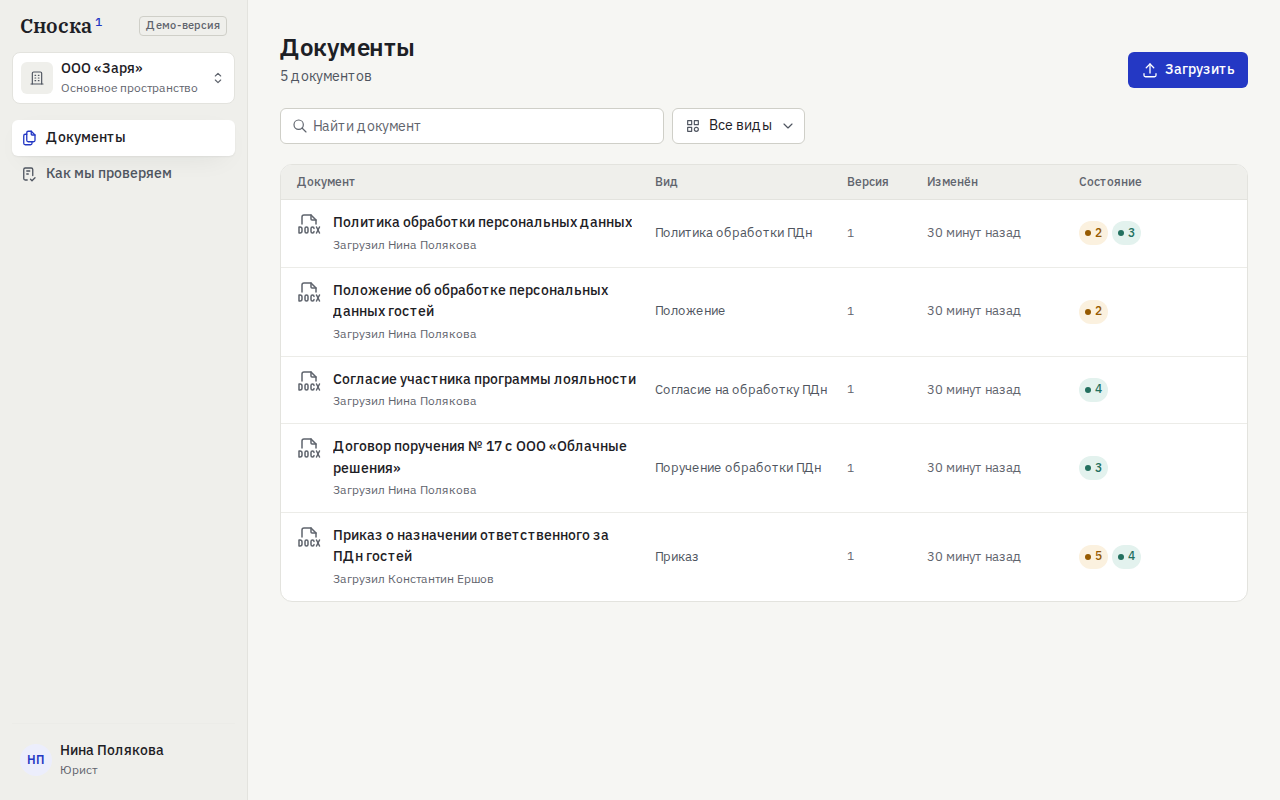Click the Демо-версия badge

183,26
